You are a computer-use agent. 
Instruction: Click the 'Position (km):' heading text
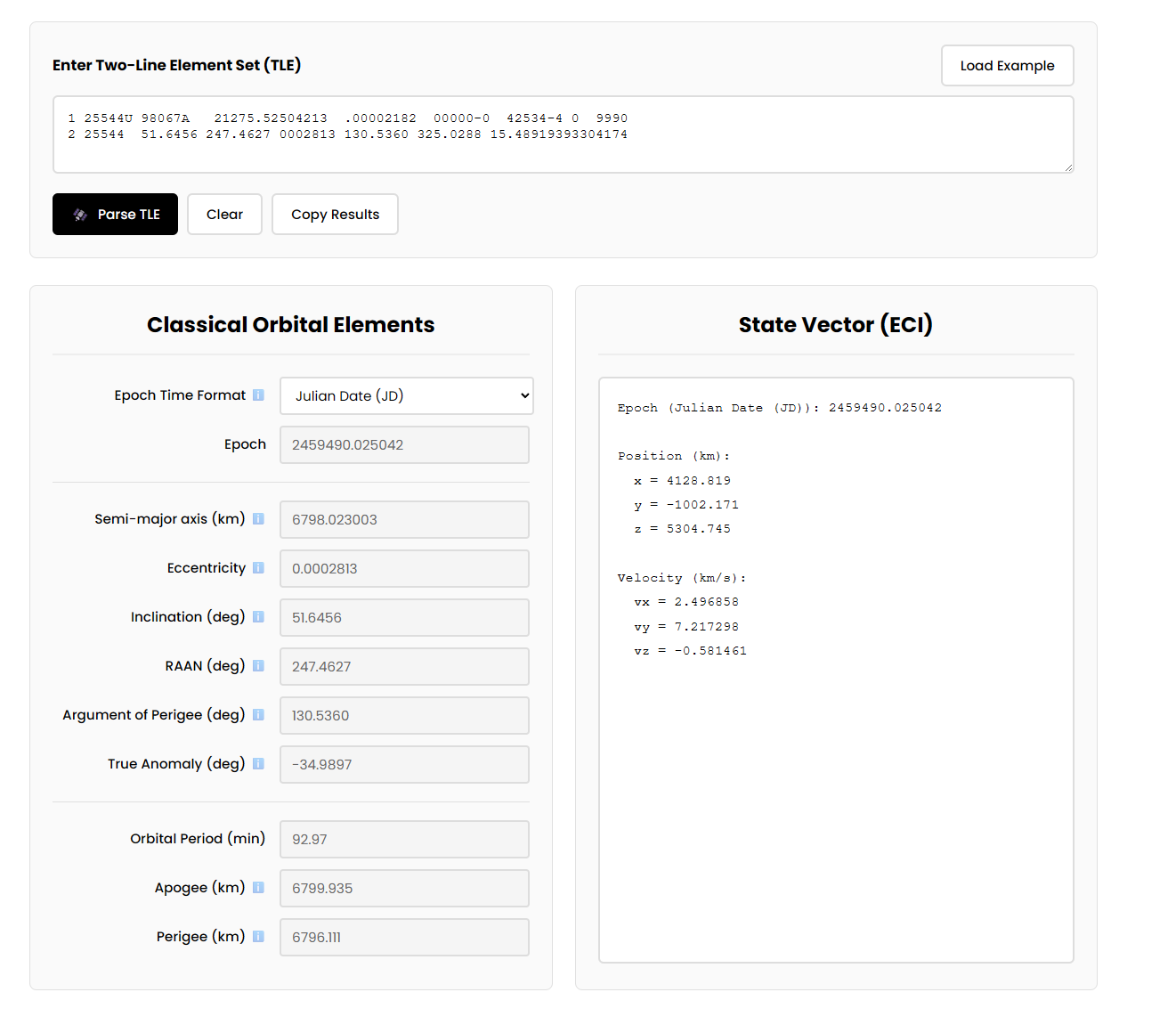pos(674,455)
